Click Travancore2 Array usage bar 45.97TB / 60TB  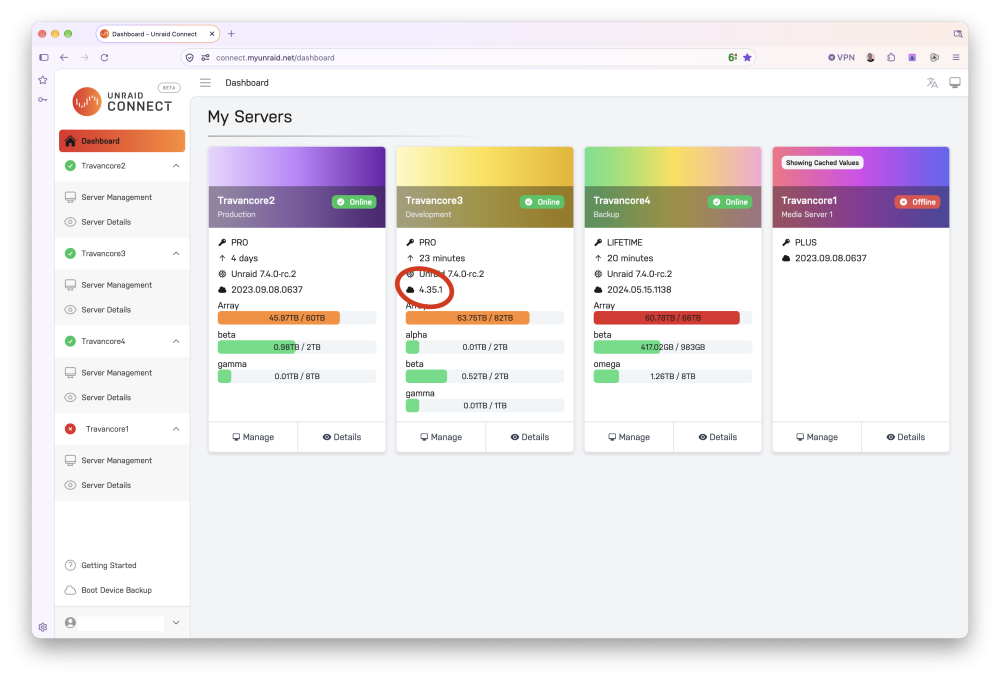pyautogui.click(x=297, y=318)
